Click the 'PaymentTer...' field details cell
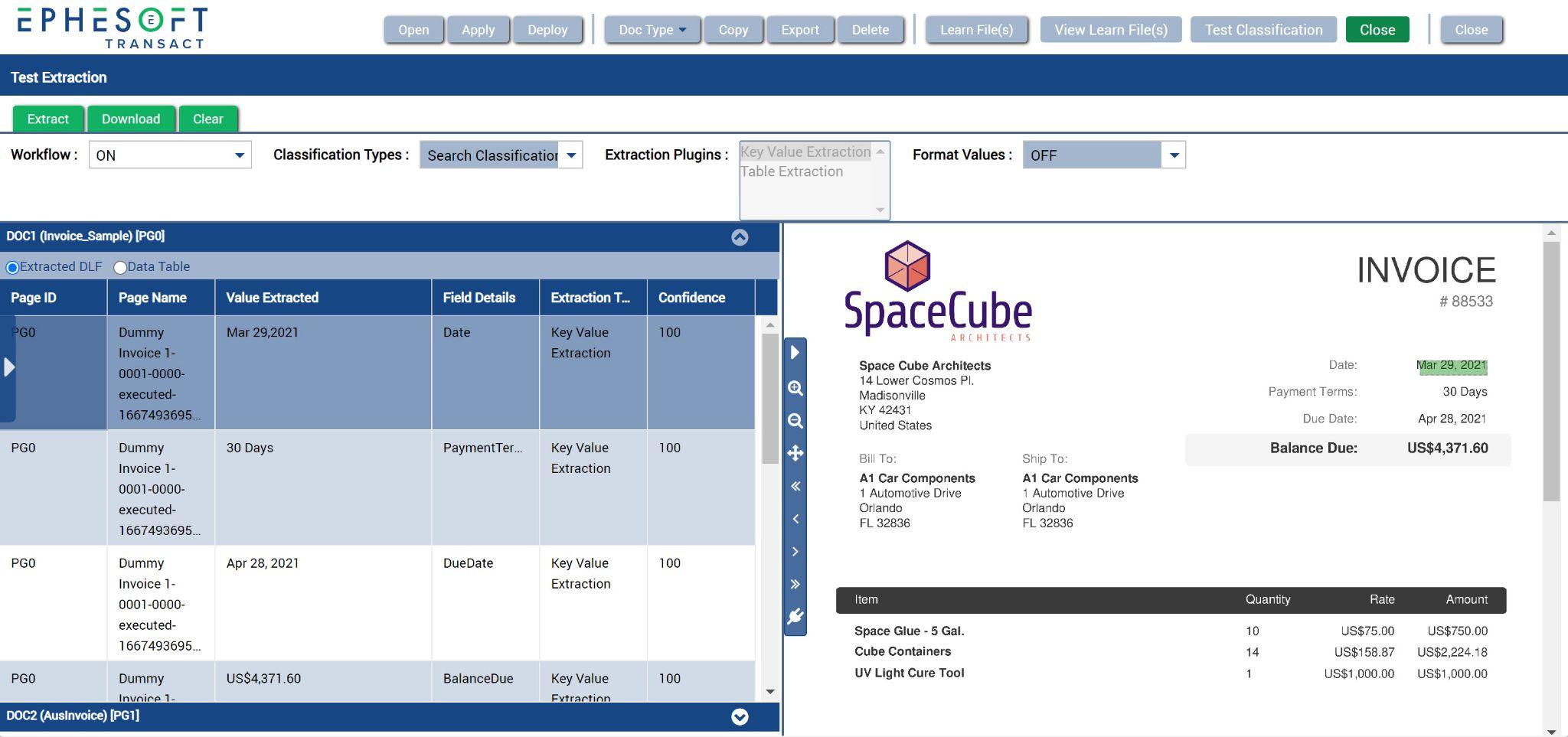Image resolution: width=1568 pixels, height=737 pixels. point(485,488)
